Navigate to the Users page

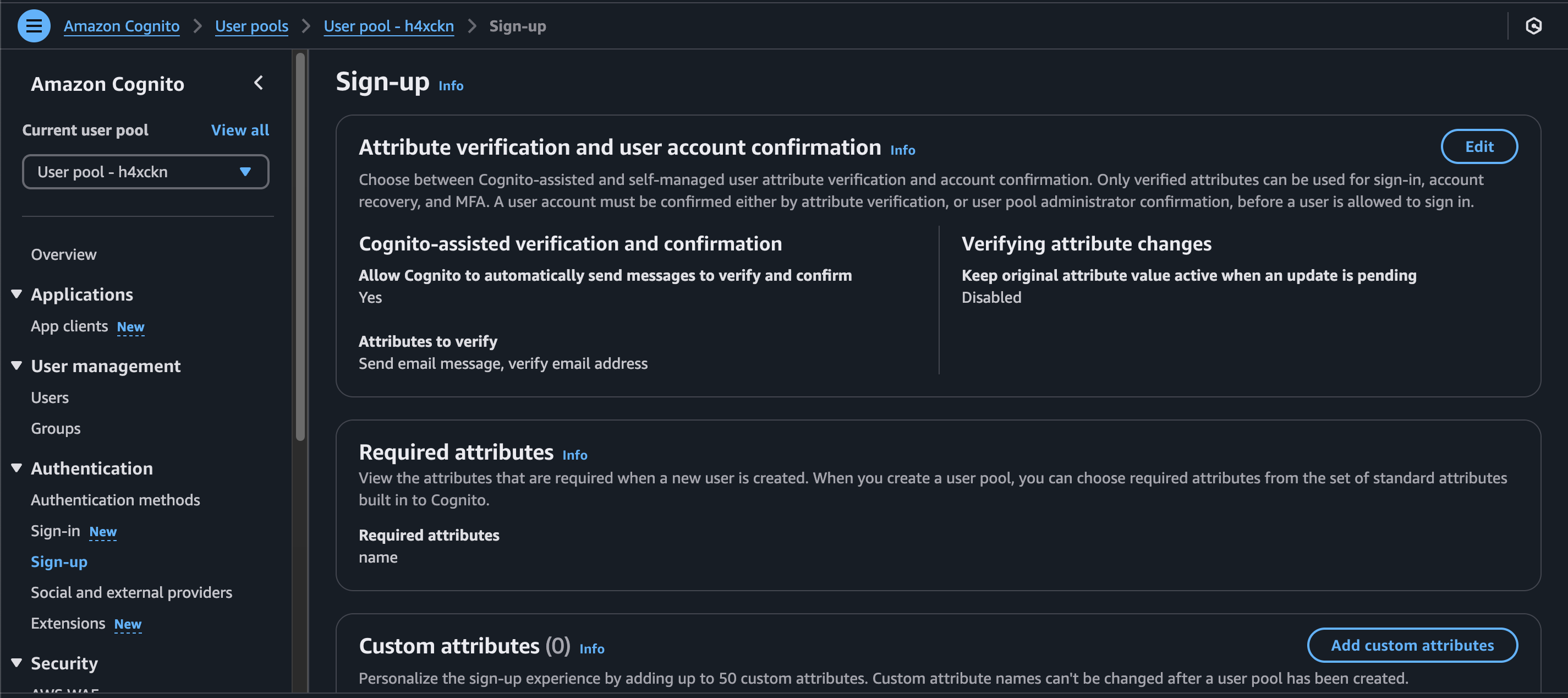pyautogui.click(x=50, y=397)
